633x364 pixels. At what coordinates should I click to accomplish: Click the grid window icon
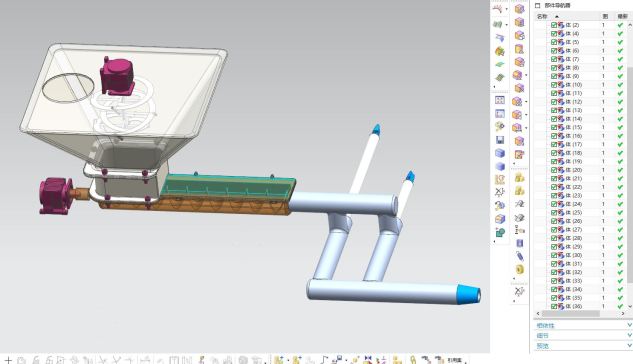(x=500, y=100)
